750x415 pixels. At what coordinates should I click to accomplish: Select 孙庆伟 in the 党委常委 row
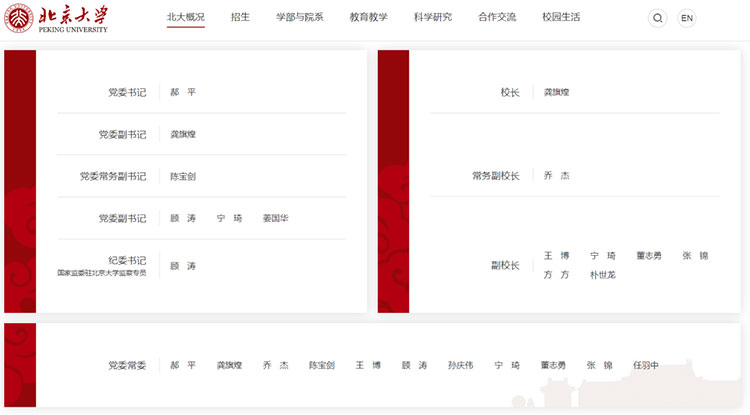(460, 366)
